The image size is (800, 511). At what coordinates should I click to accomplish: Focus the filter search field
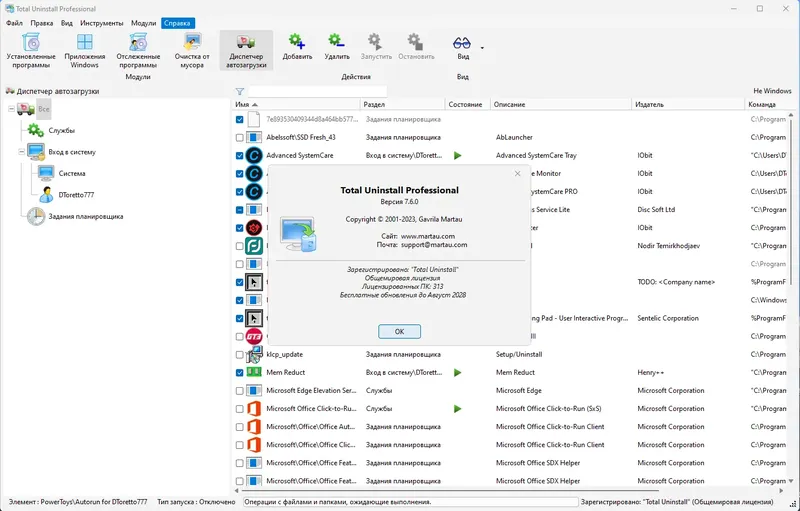click(317, 92)
